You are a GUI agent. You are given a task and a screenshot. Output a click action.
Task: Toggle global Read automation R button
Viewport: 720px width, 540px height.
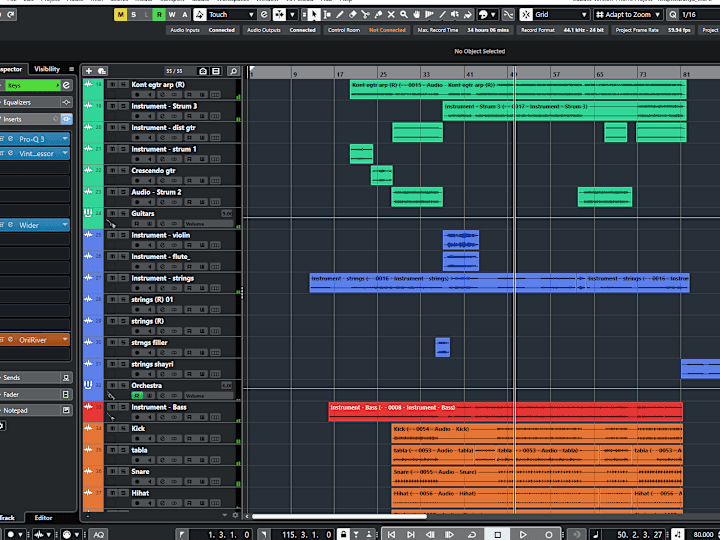(159, 15)
